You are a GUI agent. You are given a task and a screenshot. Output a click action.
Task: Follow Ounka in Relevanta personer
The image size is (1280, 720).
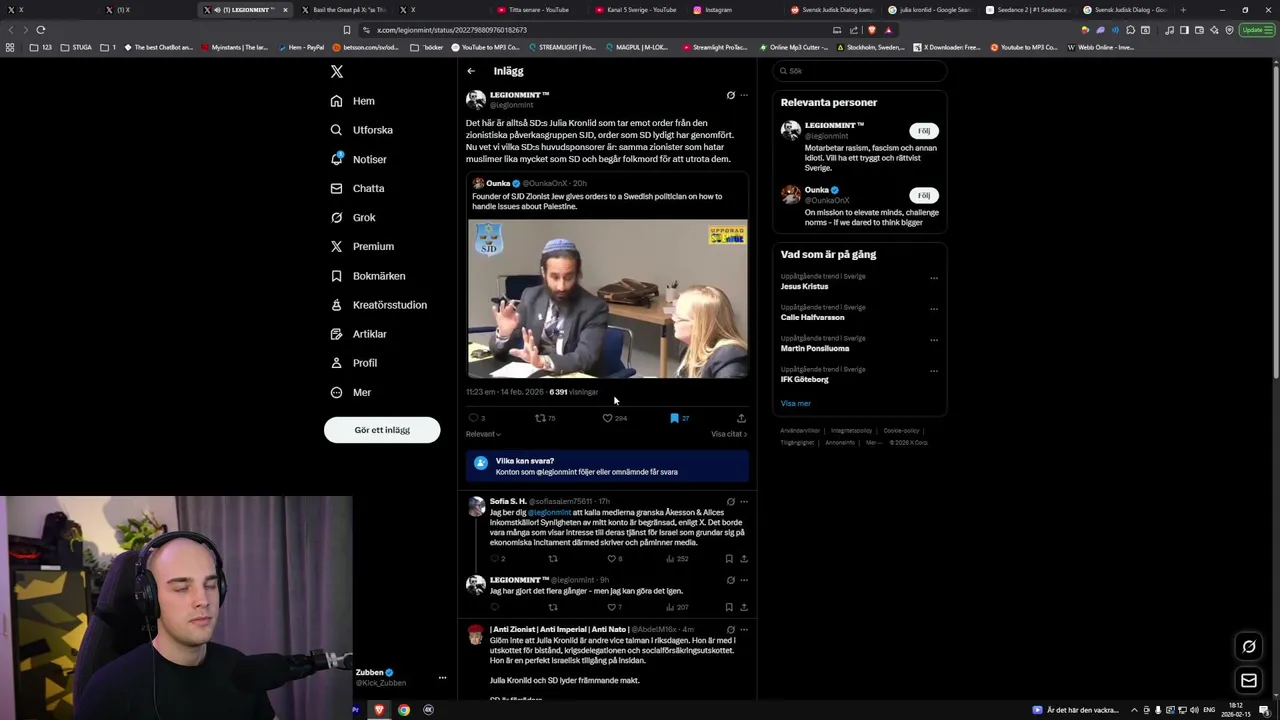click(924, 195)
